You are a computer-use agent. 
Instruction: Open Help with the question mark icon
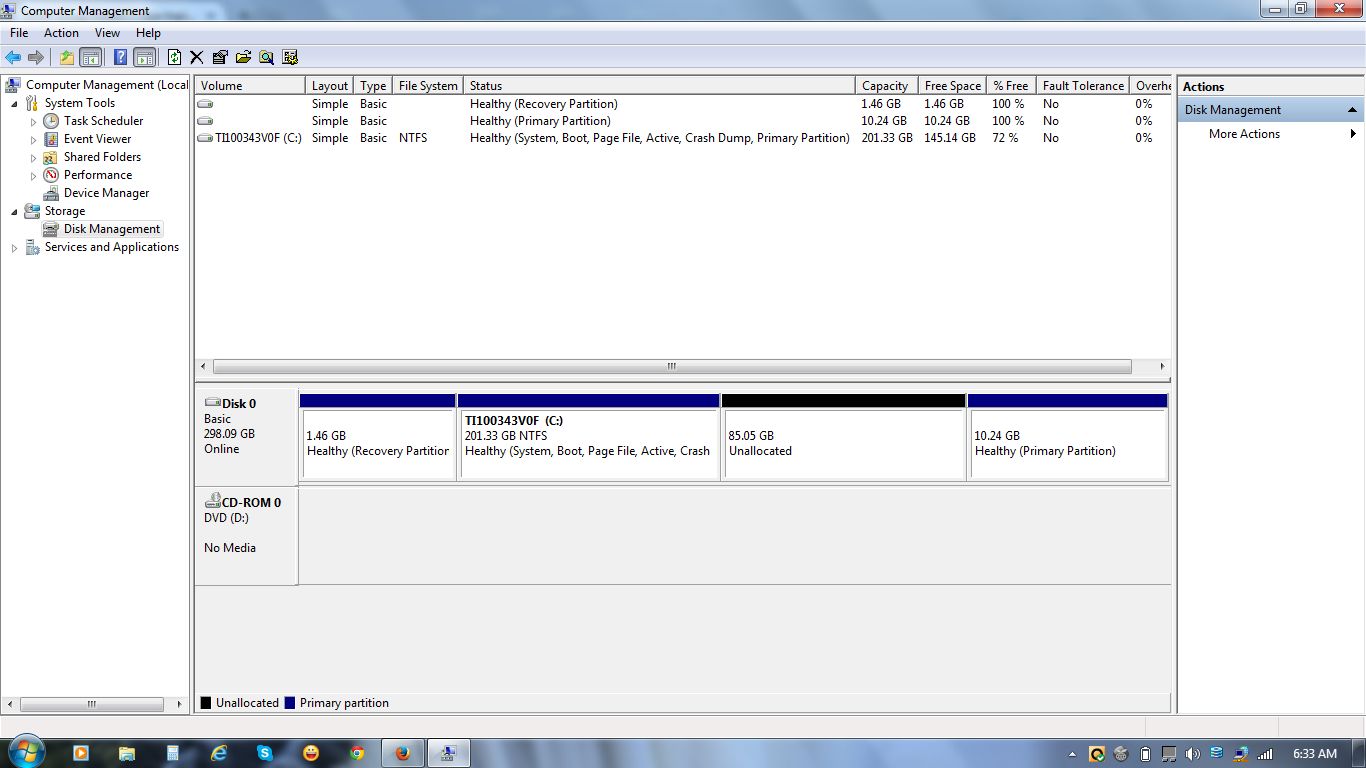click(x=120, y=58)
